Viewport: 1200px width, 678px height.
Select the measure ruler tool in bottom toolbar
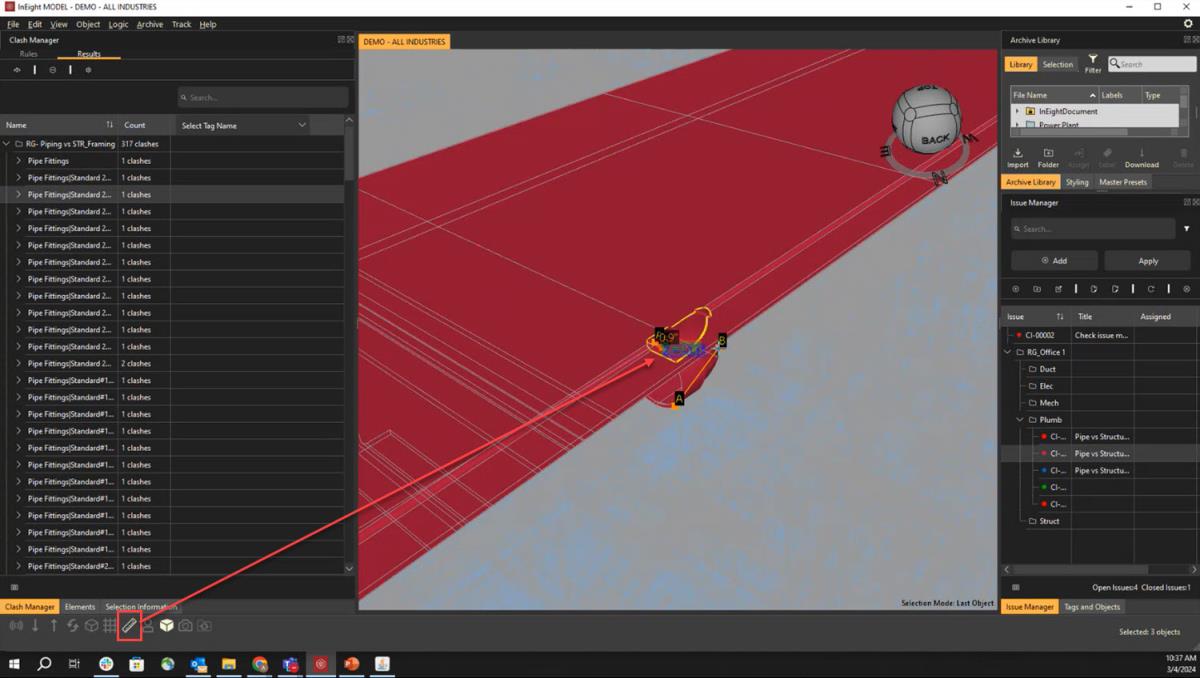pos(129,626)
